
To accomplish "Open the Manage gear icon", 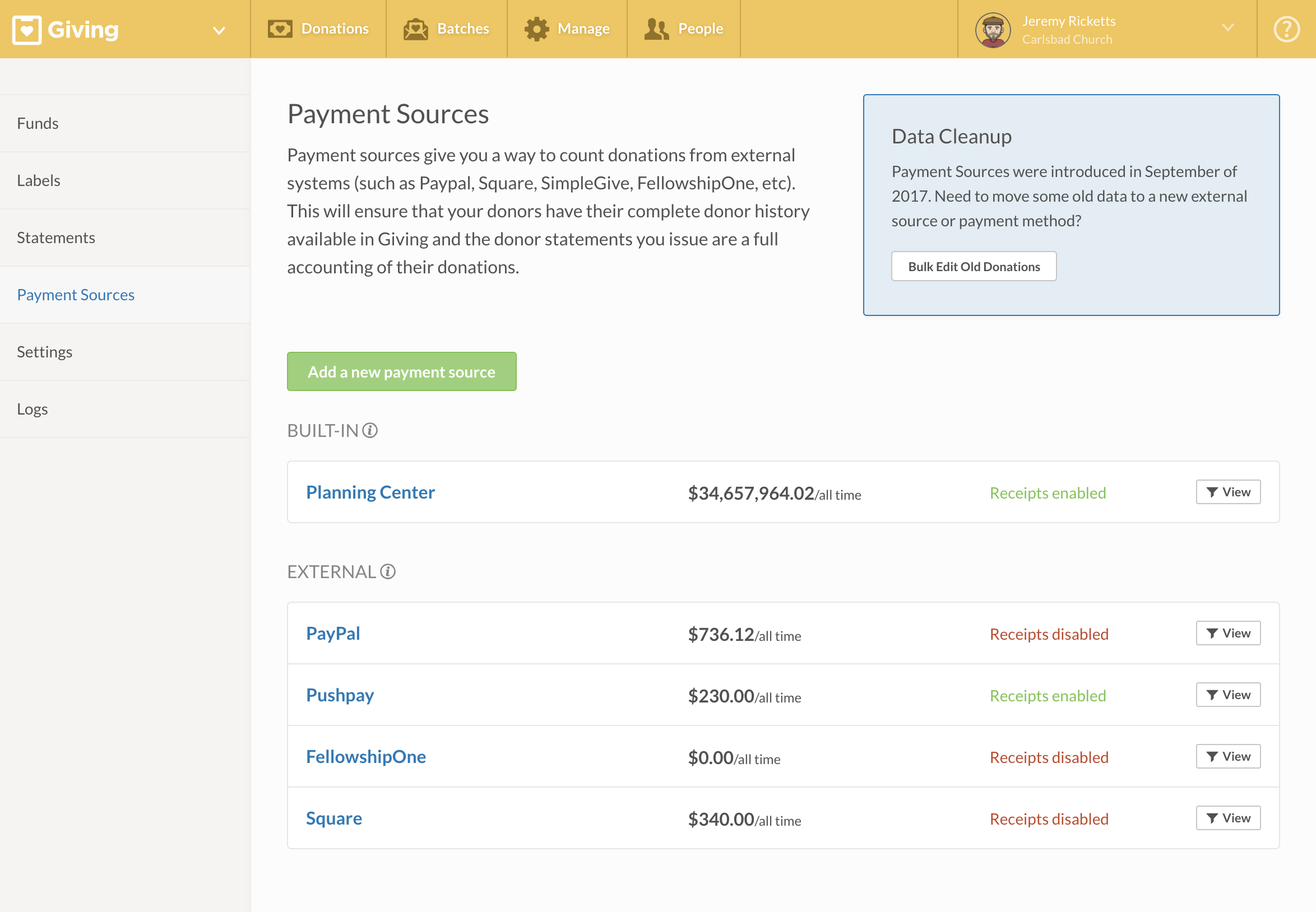I will (537, 29).
